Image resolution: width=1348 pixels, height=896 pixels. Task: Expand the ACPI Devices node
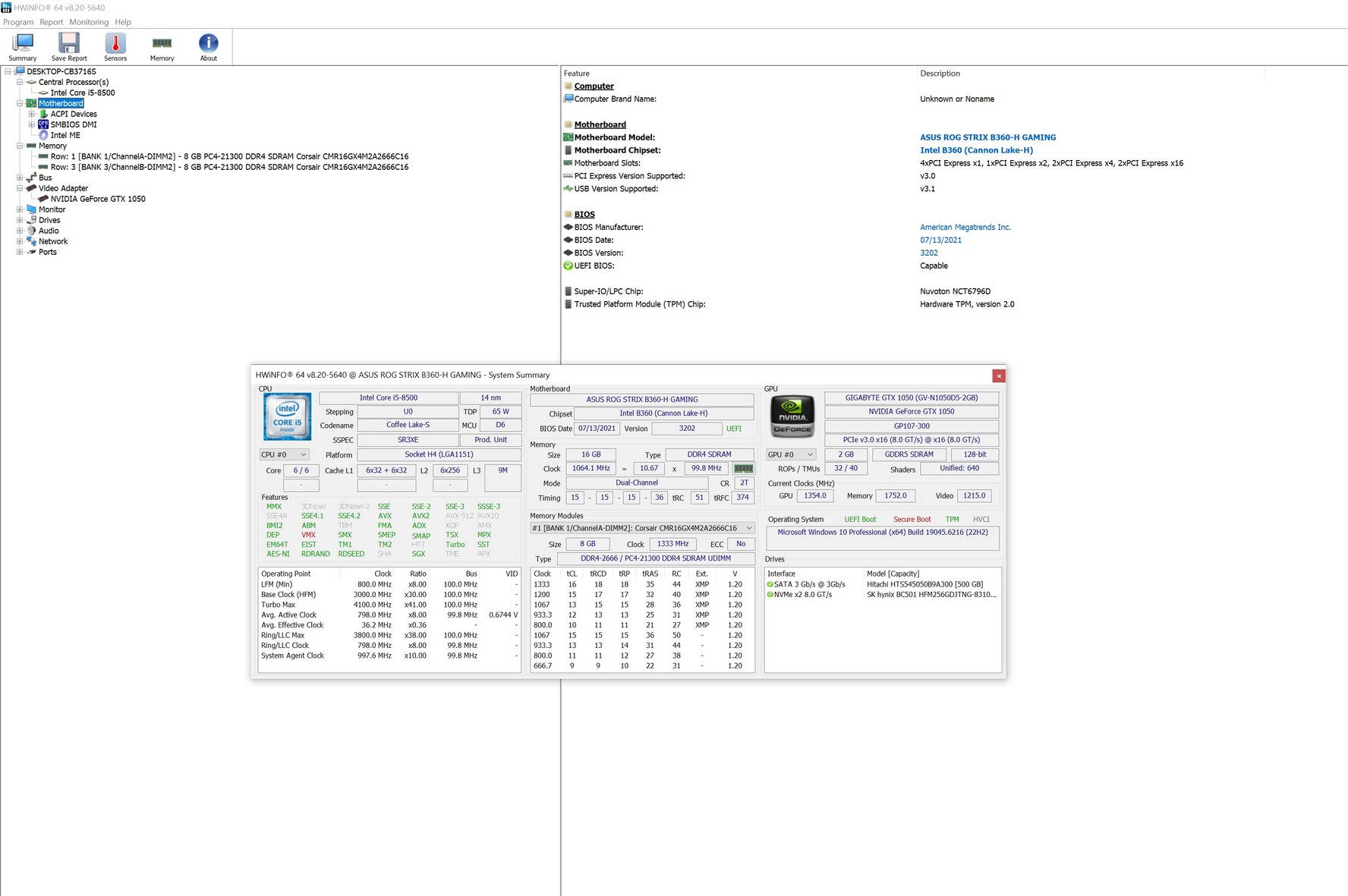(x=32, y=114)
